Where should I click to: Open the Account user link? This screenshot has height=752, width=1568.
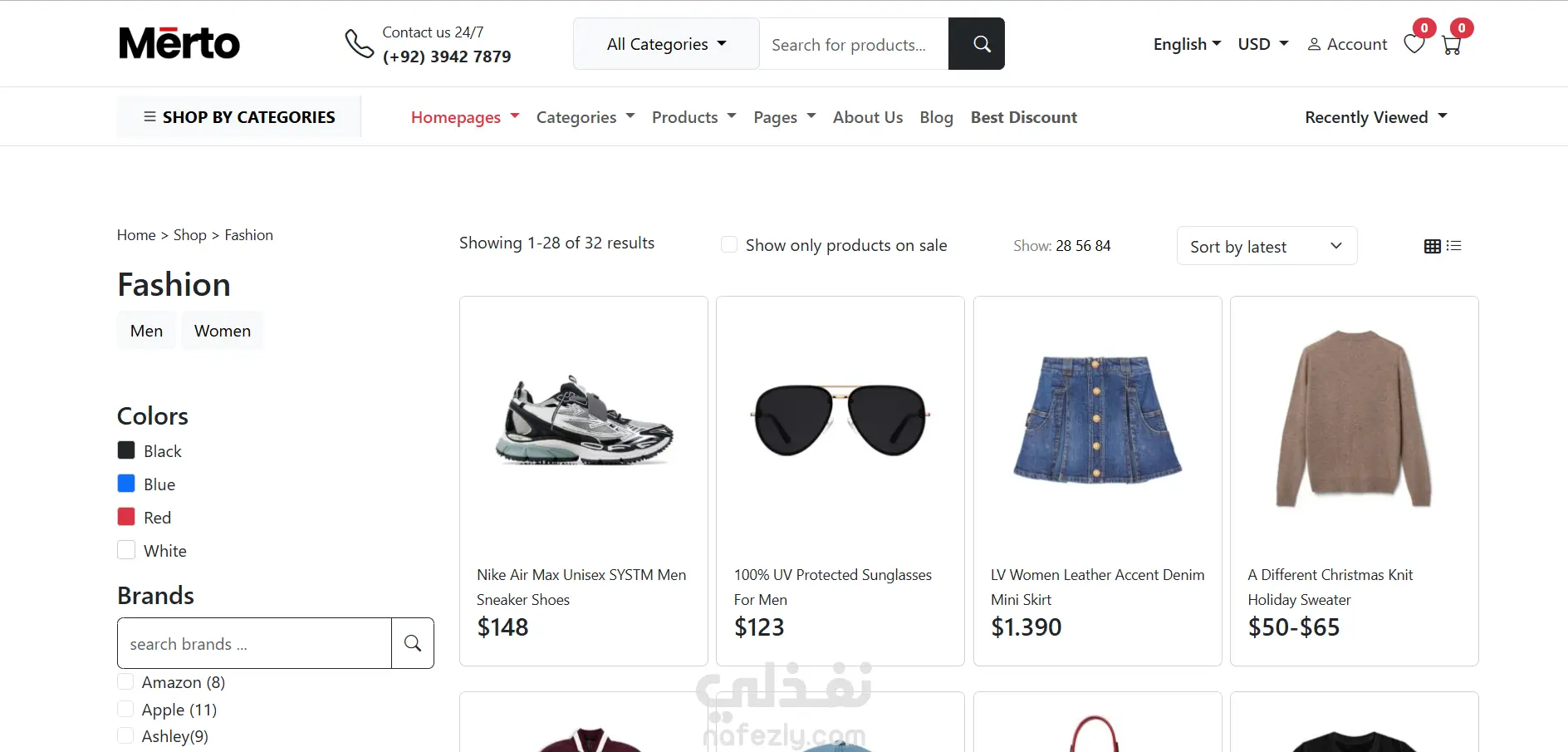[1347, 44]
